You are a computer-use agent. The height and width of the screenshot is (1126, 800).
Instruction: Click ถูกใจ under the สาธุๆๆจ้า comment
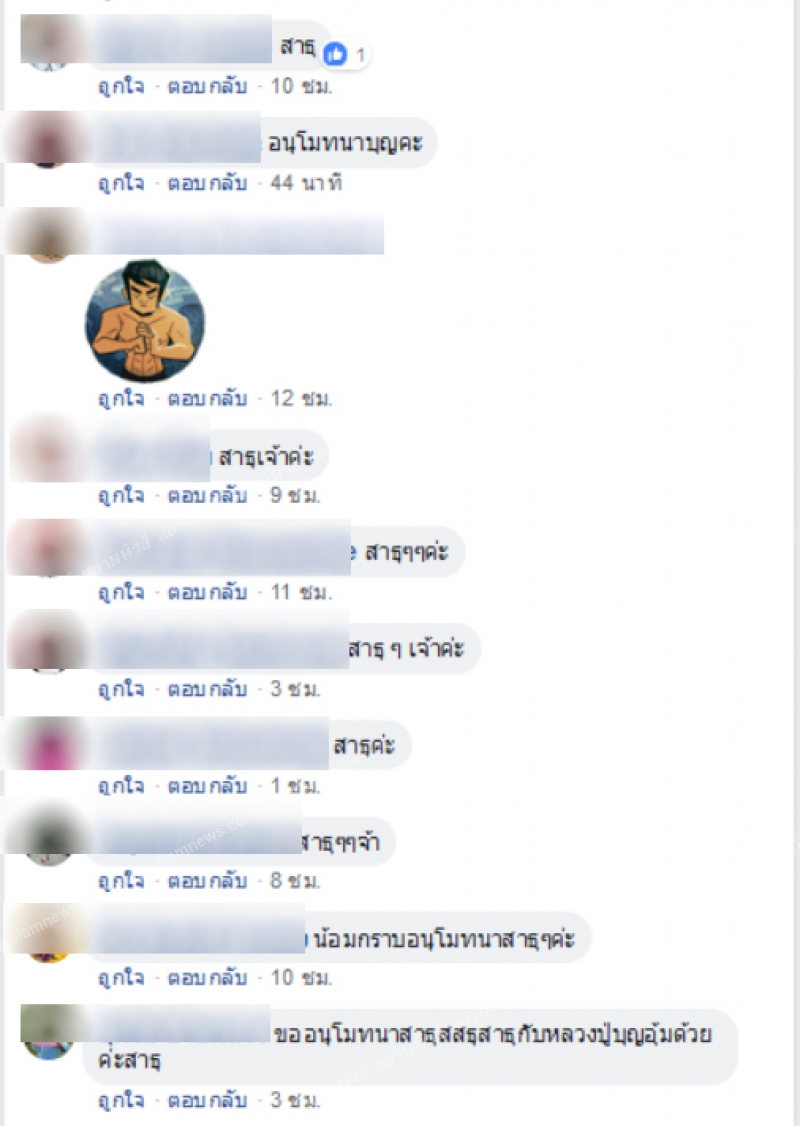[x=121, y=881]
